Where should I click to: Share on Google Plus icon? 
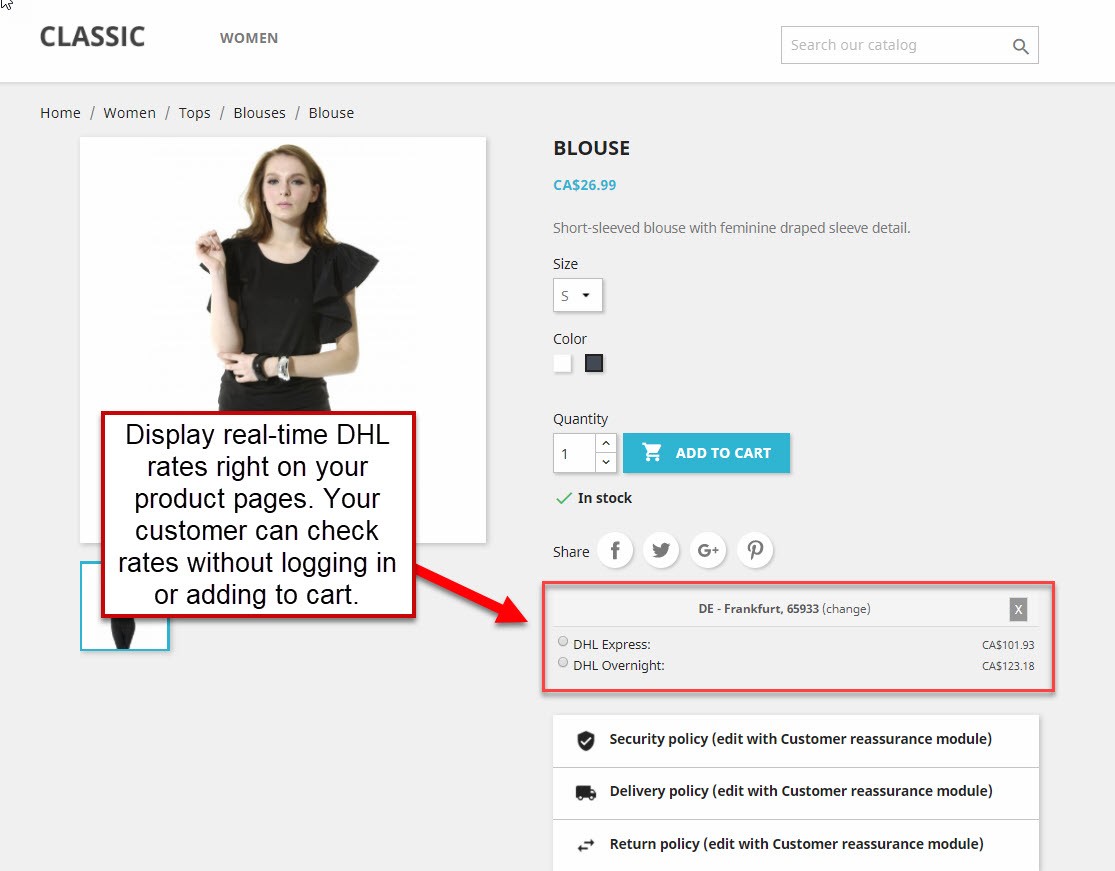[708, 550]
